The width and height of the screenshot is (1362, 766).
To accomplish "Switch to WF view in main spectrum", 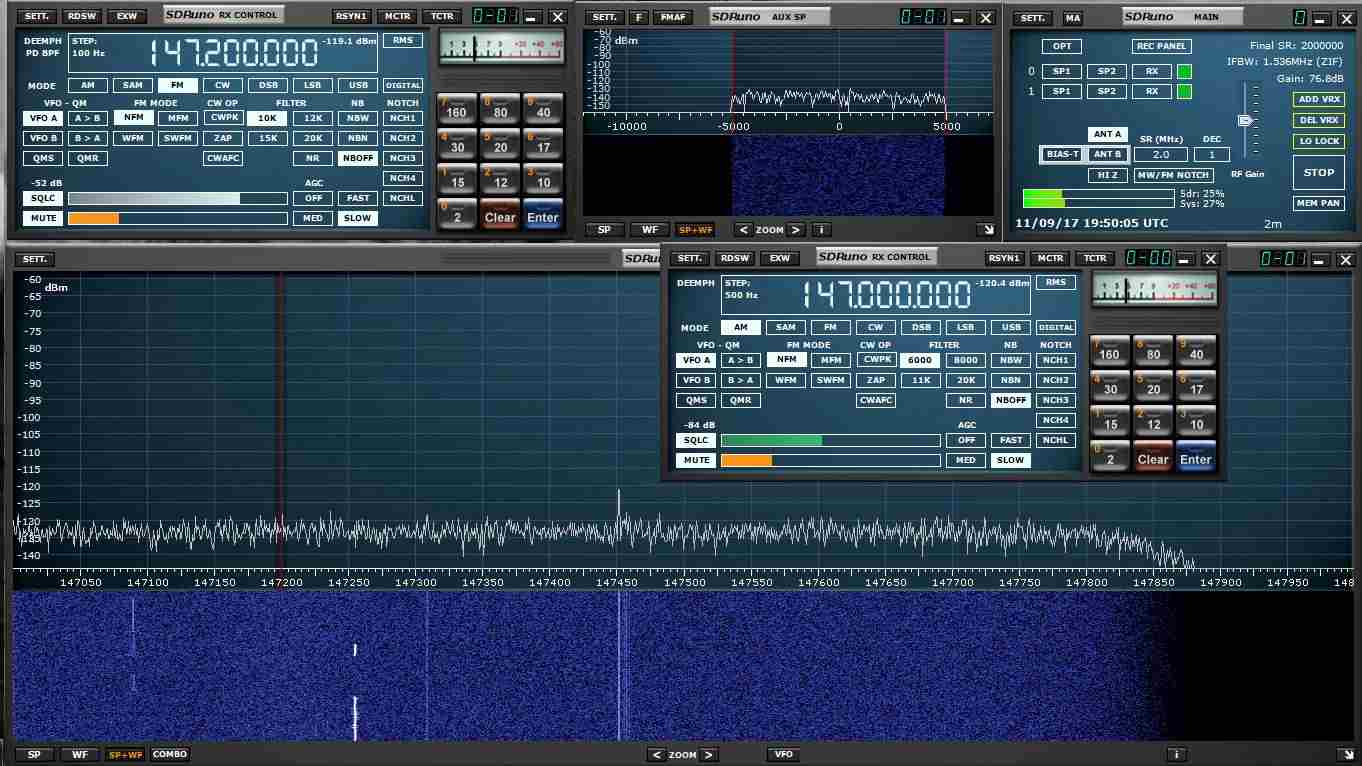I will (80, 755).
